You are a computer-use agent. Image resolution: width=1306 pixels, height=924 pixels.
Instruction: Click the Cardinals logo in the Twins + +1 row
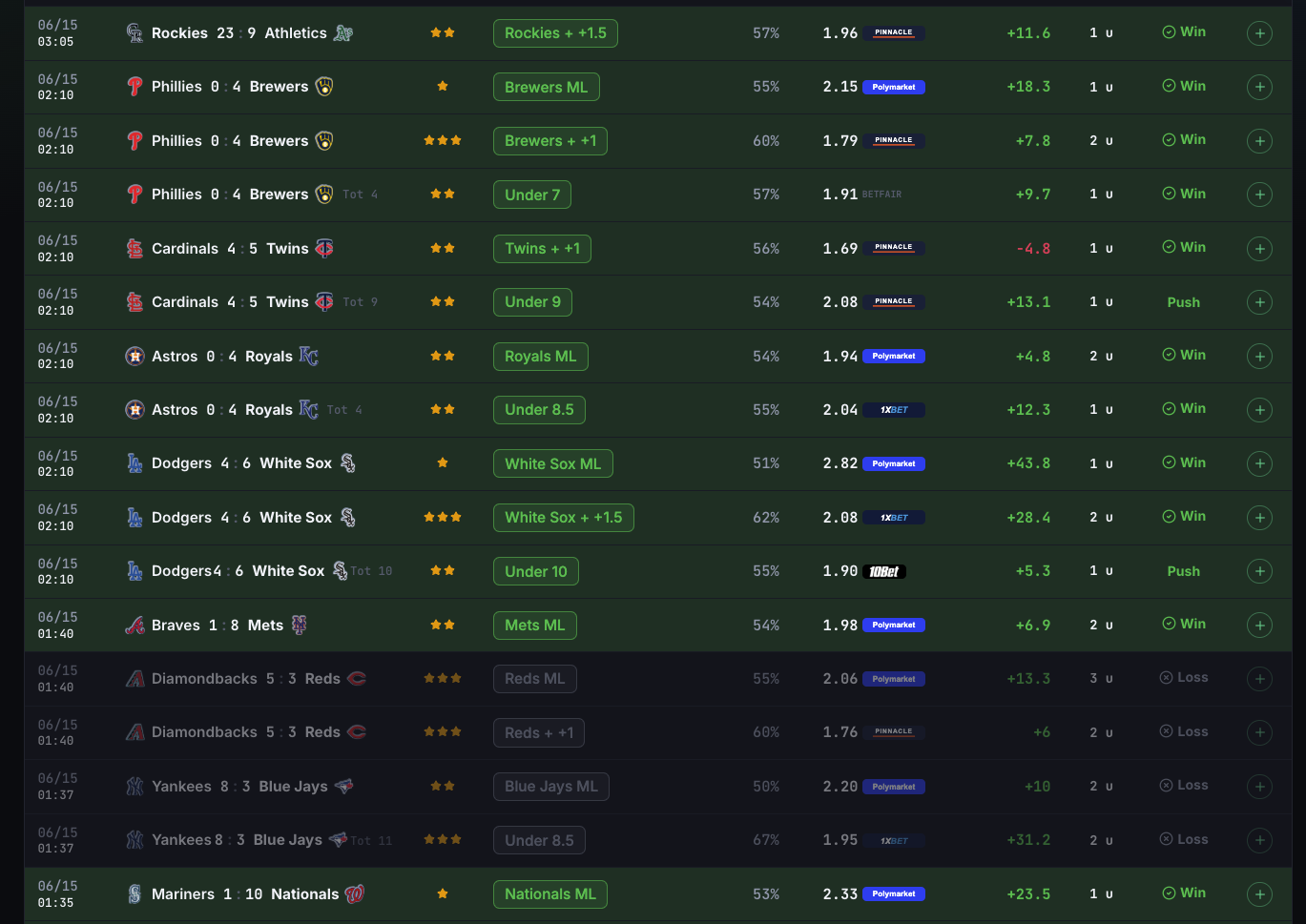click(135, 249)
